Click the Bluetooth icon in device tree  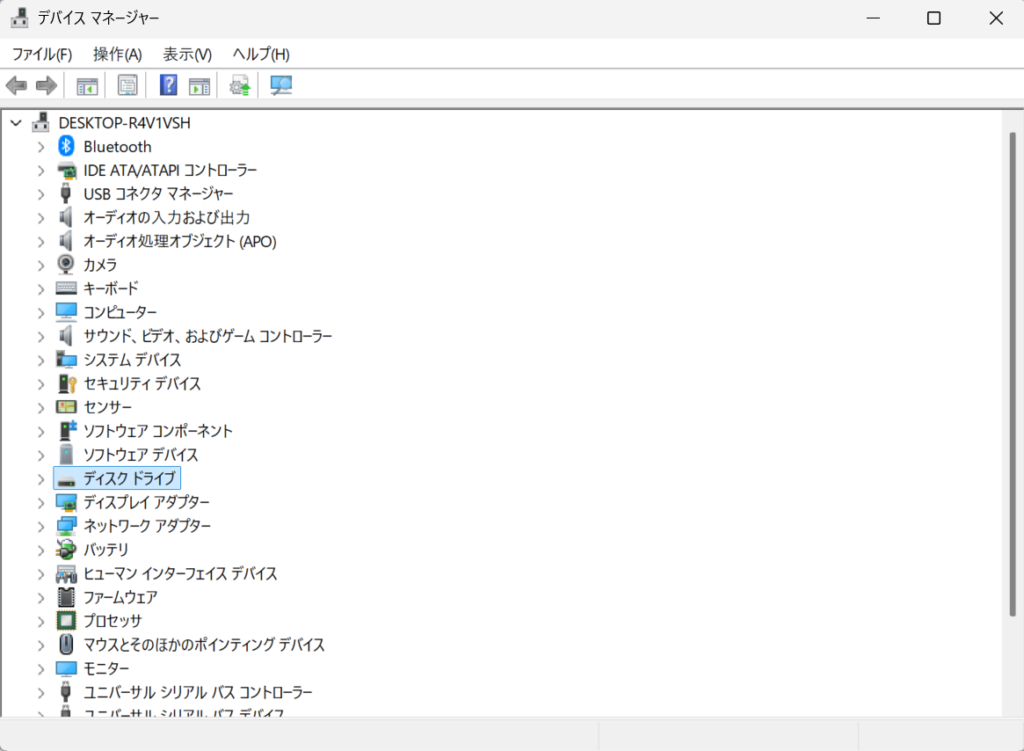point(66,146)
